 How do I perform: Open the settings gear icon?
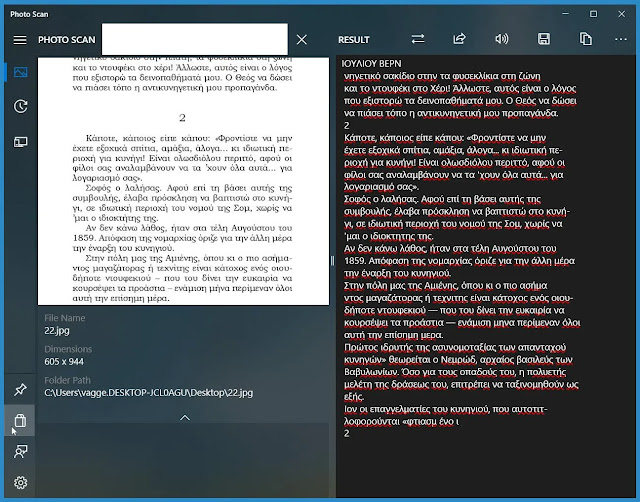[20, 483]
